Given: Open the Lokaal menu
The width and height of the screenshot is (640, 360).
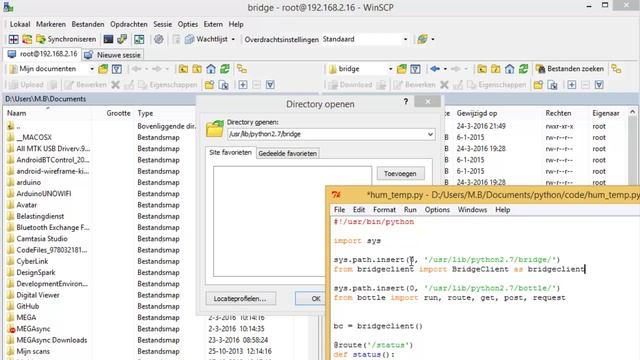Looking at the screenshot, I should pyautogui.click(x=20, y=24).
